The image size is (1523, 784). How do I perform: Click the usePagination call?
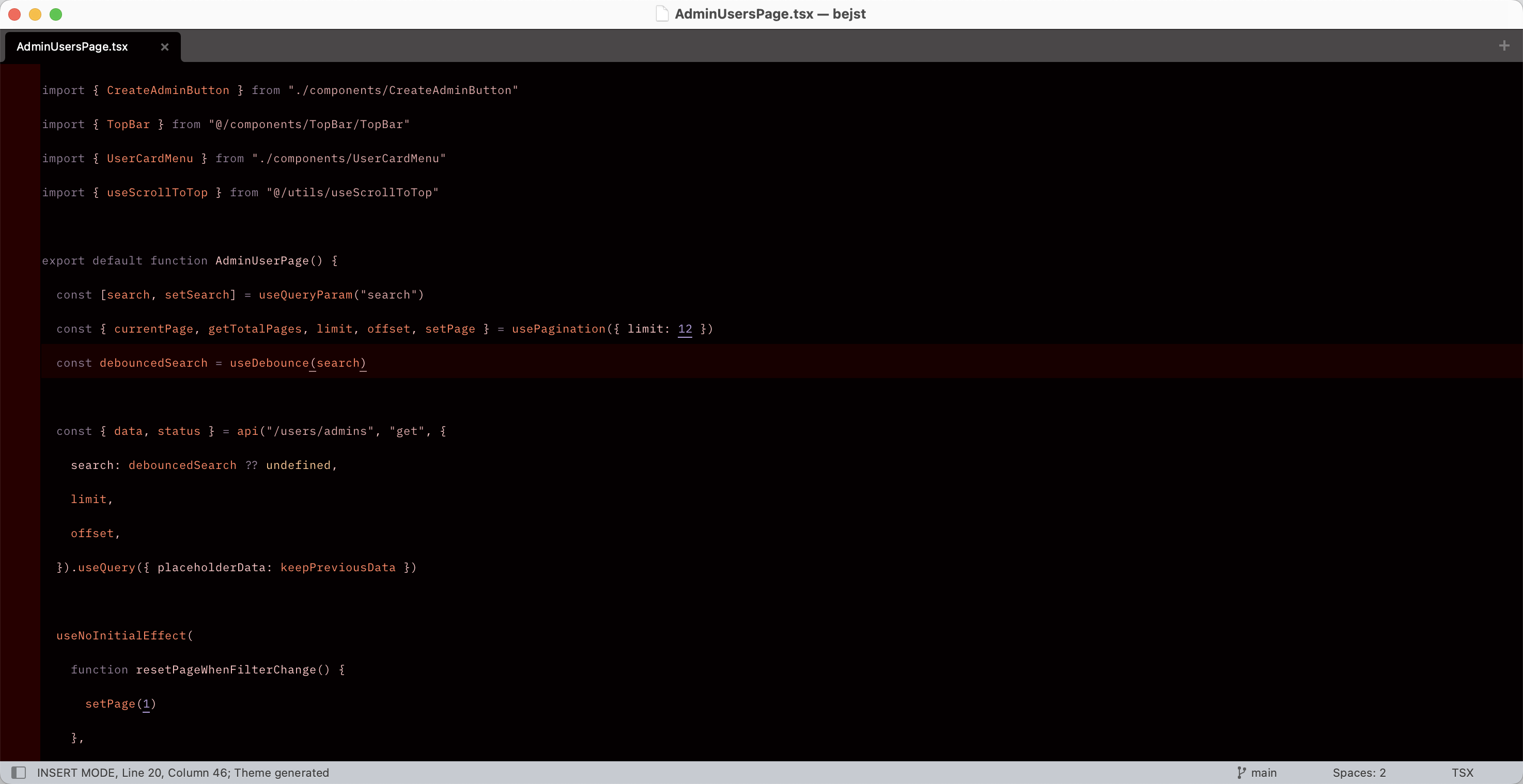coord(558,329)
